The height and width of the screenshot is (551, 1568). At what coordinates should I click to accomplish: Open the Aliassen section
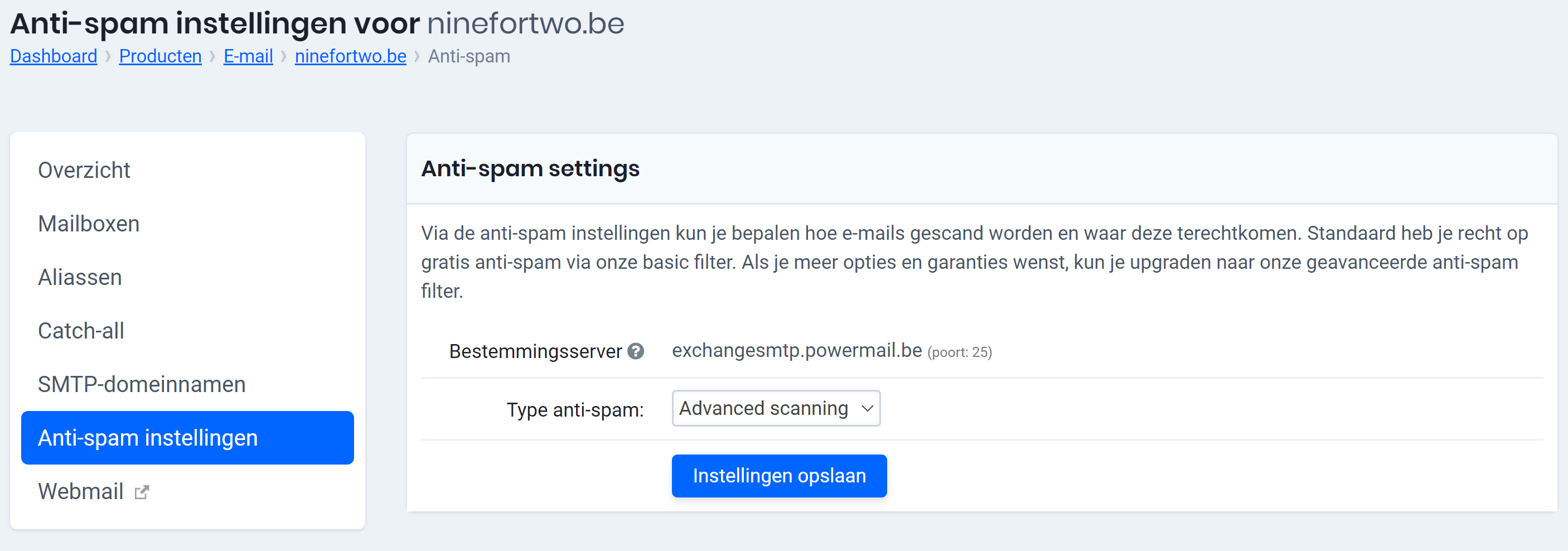[79, 277]
